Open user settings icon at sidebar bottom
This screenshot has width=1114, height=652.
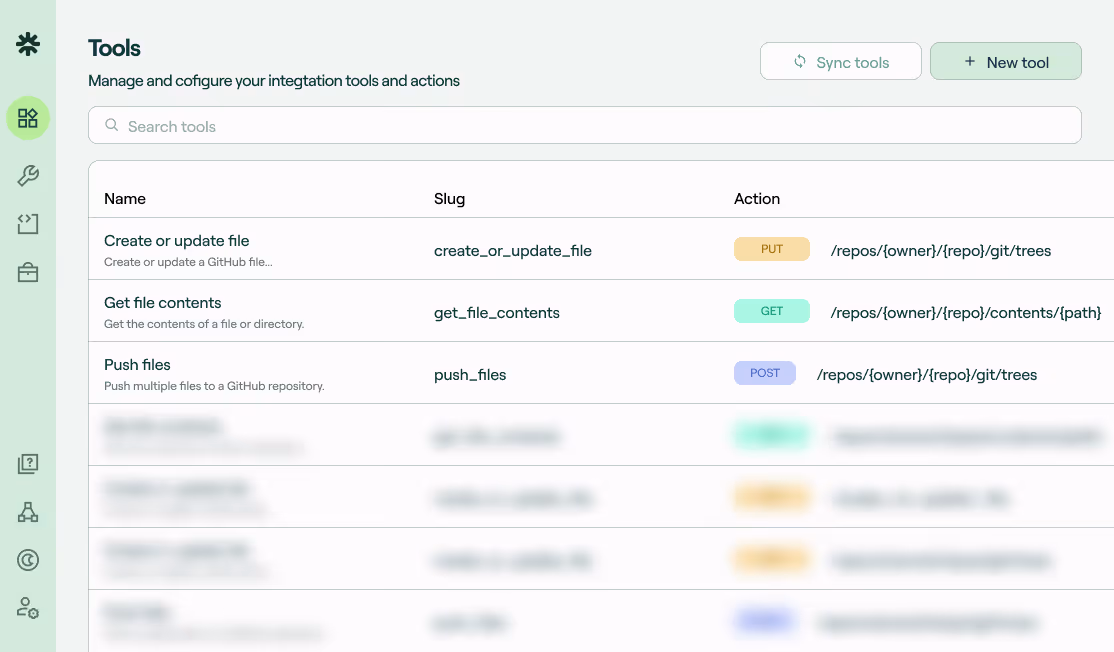(x=27, y=609)
